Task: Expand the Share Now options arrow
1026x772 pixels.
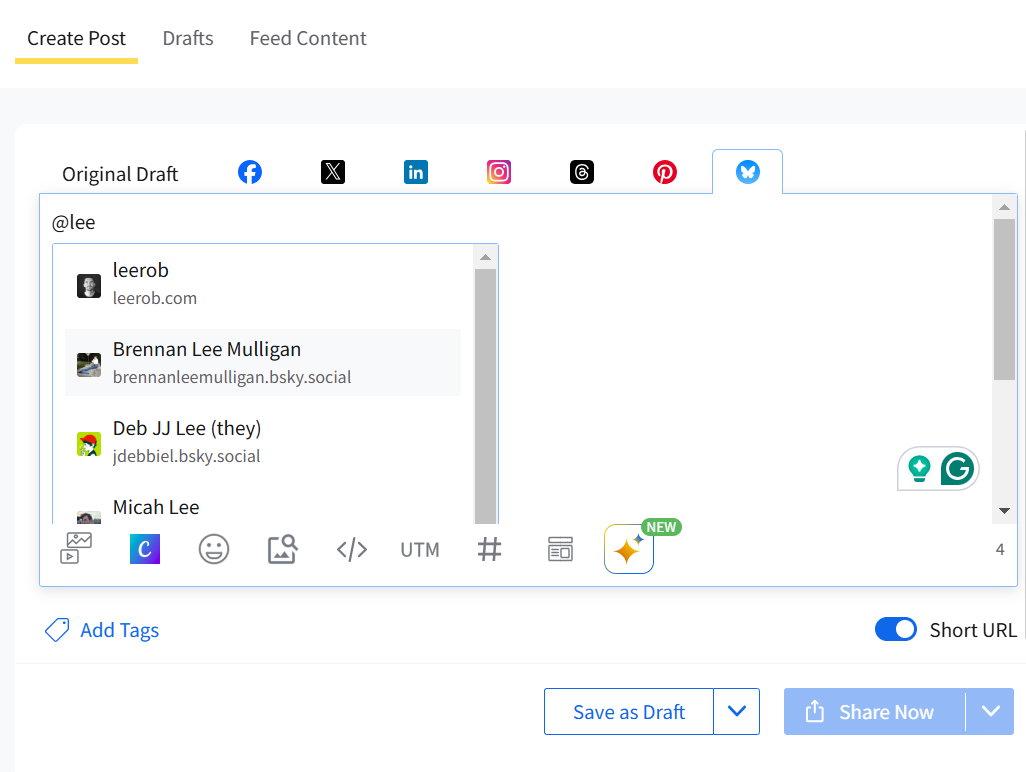Action: pyautogui.click(x=990, y=712)
